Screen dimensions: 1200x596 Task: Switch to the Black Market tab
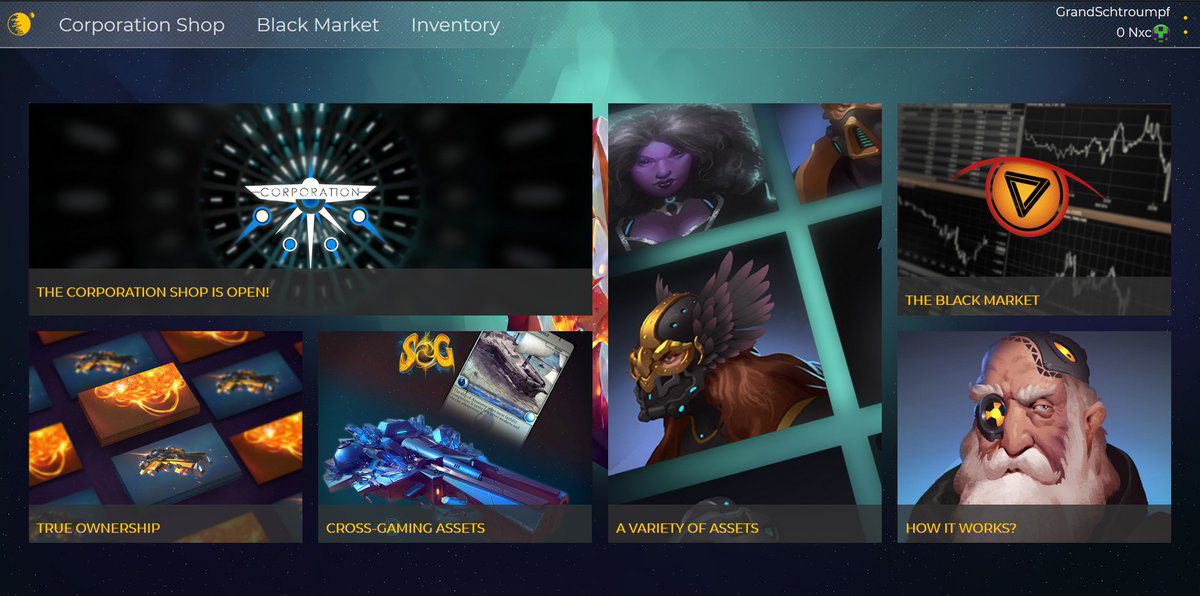(x=318, y=25)
